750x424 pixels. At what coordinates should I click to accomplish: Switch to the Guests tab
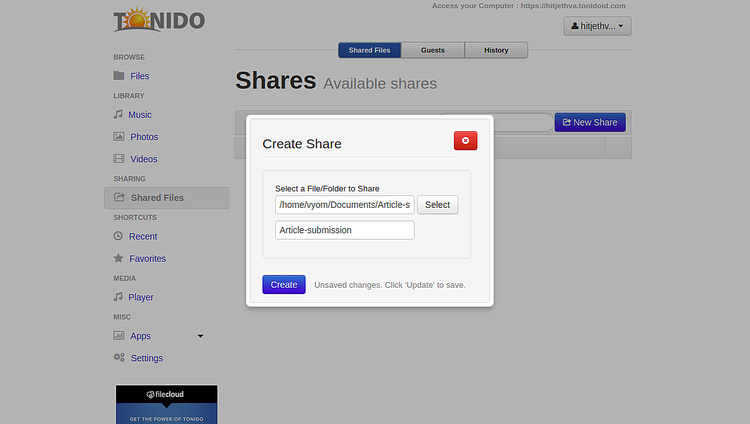click(x=433, y=50)
